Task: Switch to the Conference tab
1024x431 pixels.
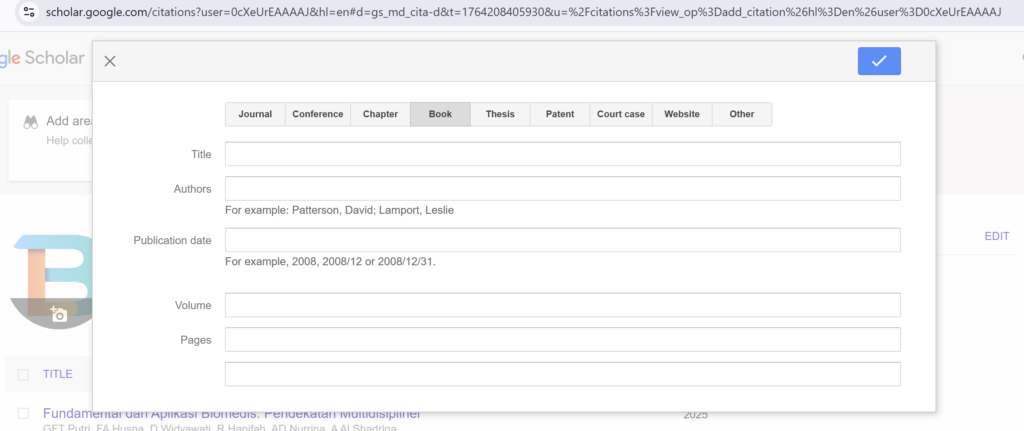Action: 317,114
